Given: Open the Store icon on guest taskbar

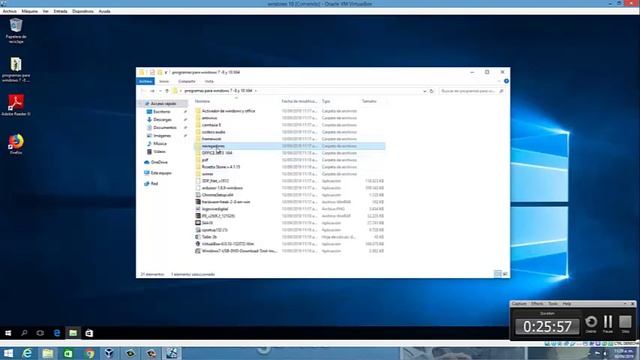Looking at the screenshot, I should coord(89,333).
